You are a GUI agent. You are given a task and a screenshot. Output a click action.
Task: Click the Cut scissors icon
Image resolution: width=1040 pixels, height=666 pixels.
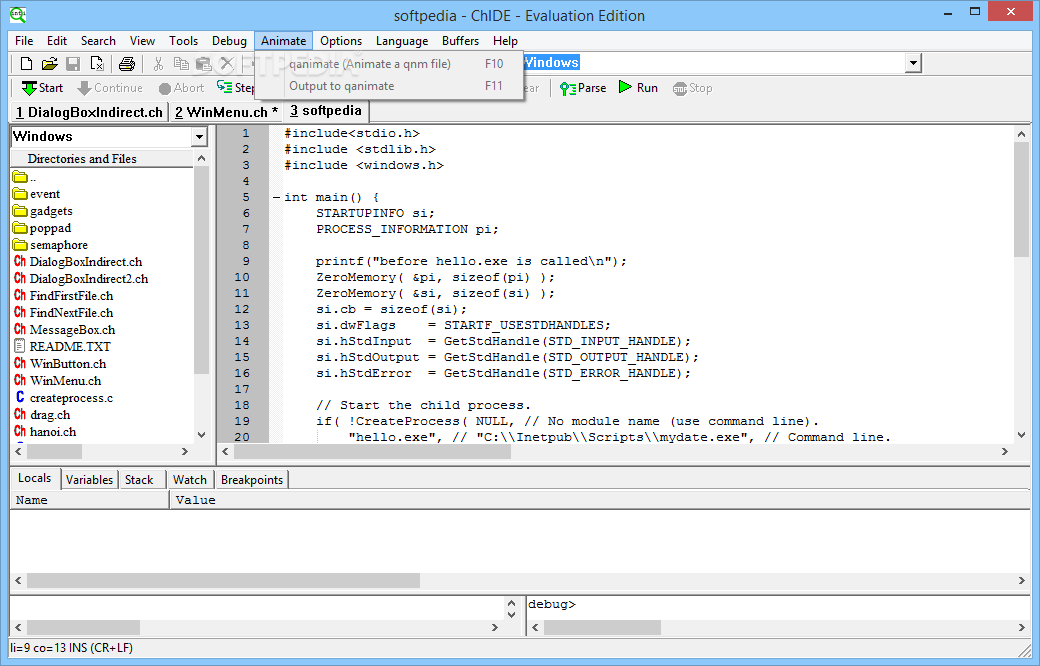158,64
